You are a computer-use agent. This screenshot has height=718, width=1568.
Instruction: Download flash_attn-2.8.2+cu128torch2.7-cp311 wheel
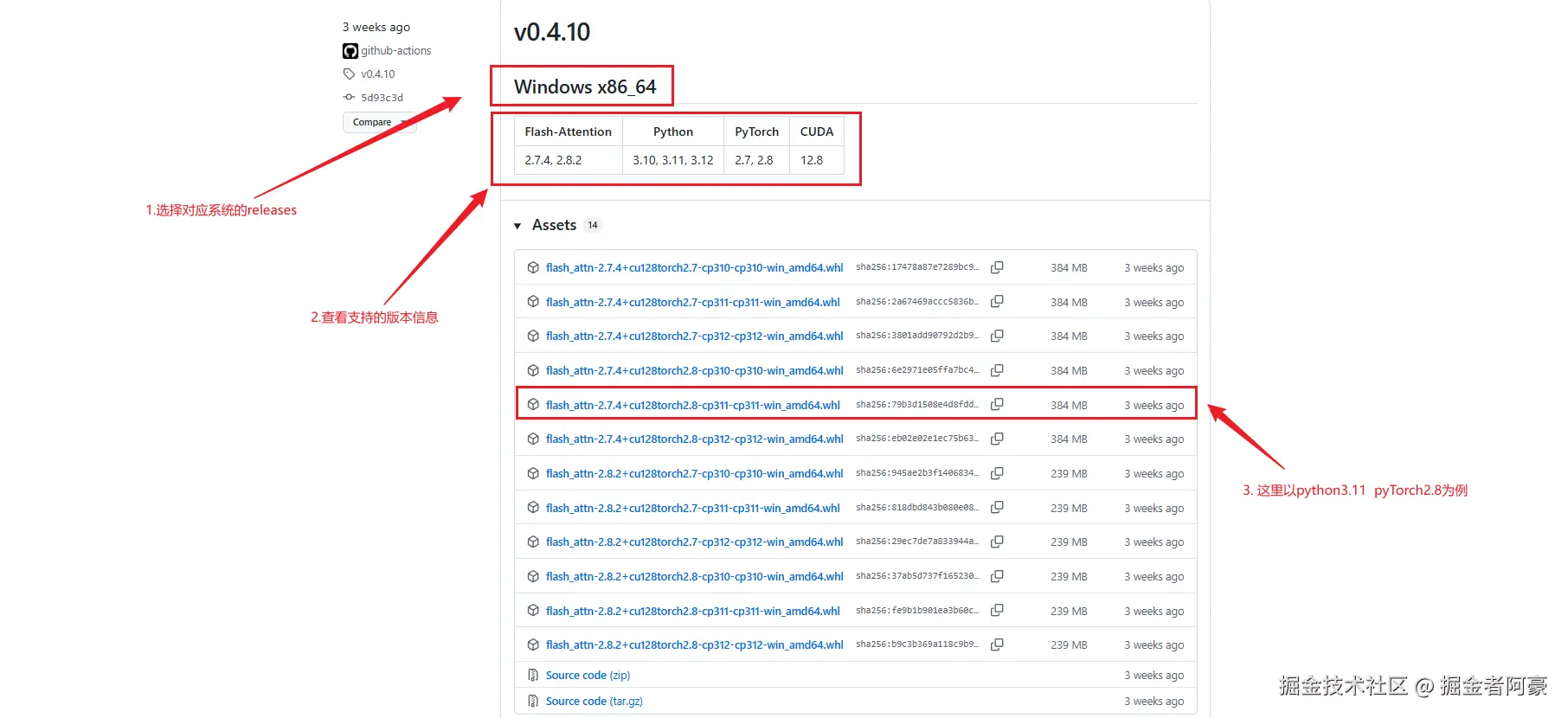tap(692, 508)
